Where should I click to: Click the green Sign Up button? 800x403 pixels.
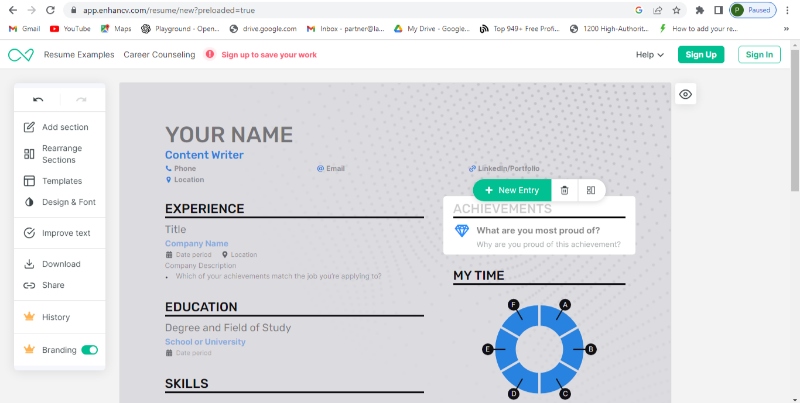[700, 54]
